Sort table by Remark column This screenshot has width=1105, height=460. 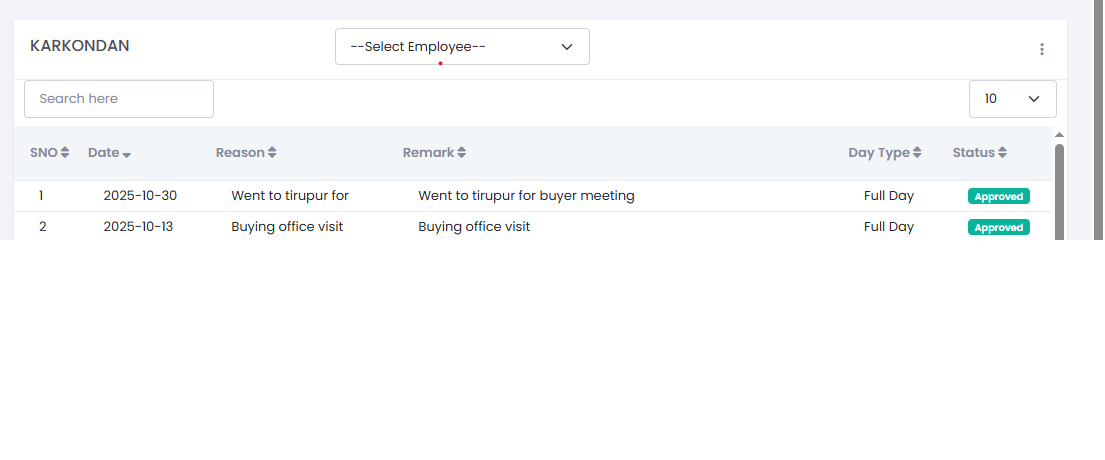pyautogui.click(x=434, y=153)
